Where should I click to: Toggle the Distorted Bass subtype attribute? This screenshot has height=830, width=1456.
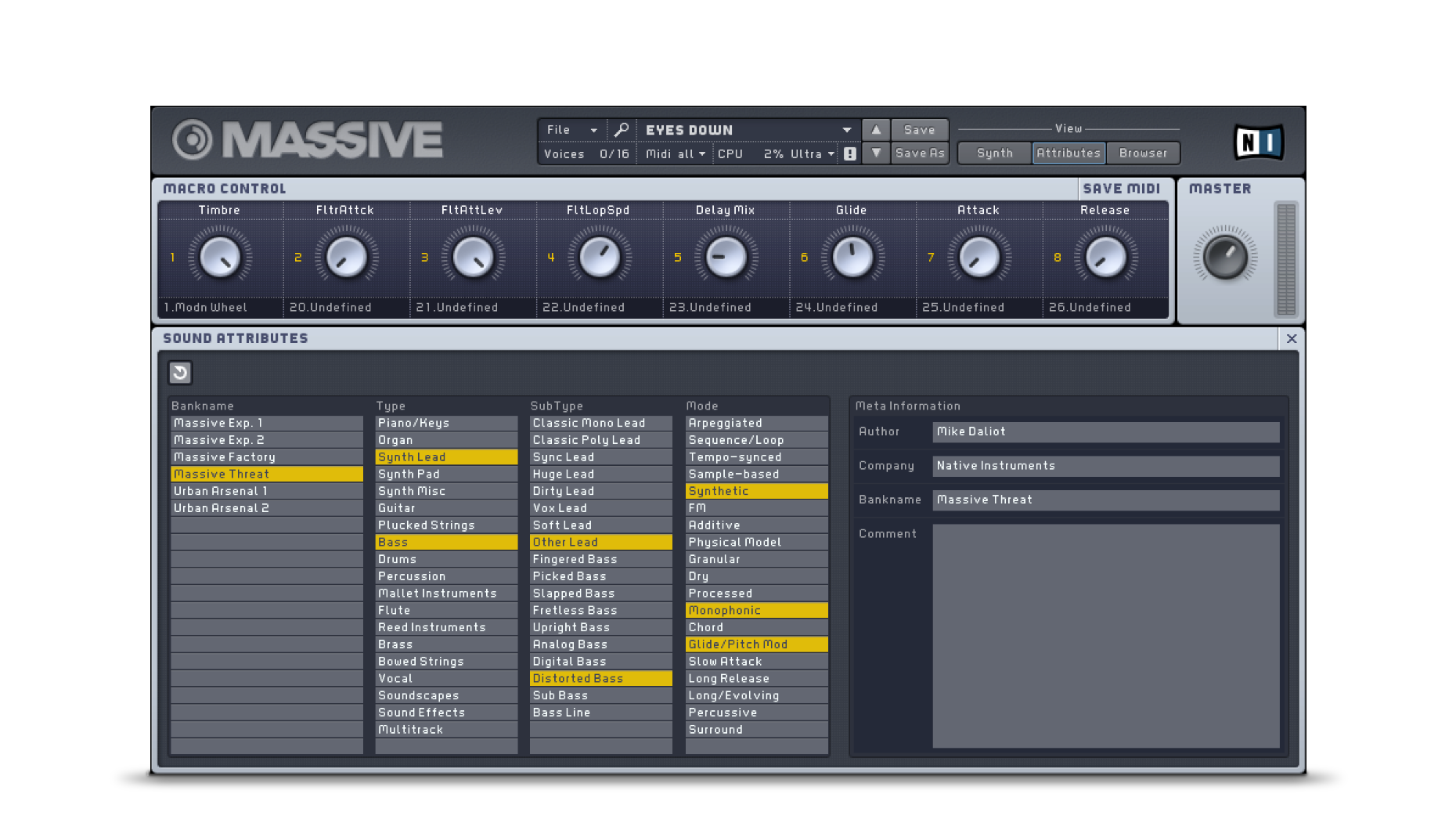point(600,679)
